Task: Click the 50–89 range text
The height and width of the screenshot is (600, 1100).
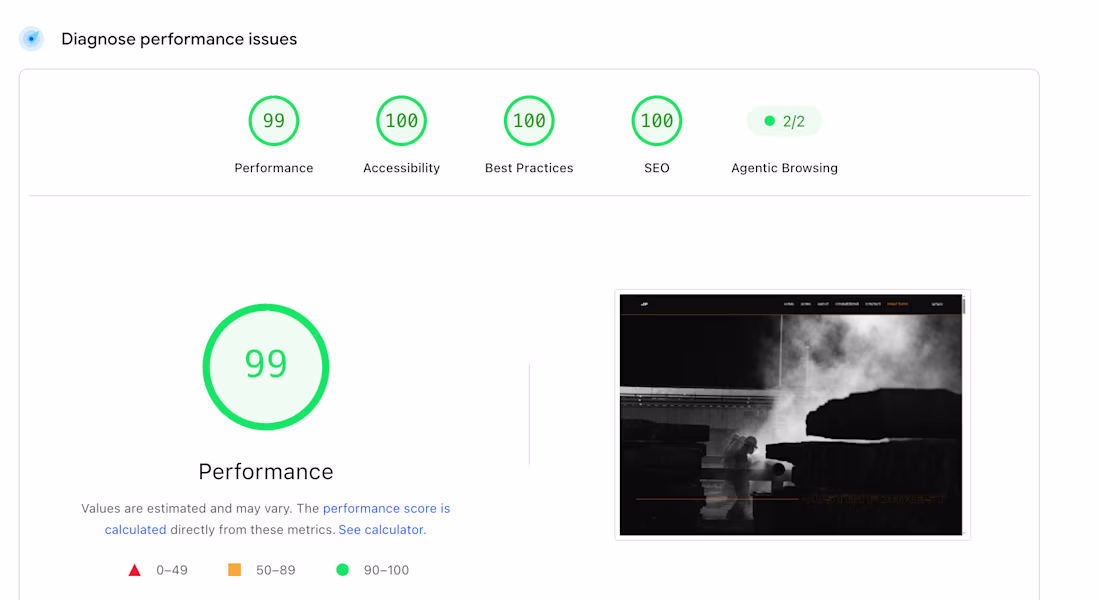Action: pyautogui.click(x=276, y=571)
